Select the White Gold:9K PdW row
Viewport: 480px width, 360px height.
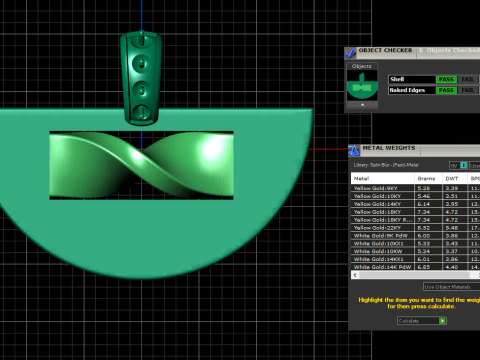pyautogui.click(x=415, y=236)
